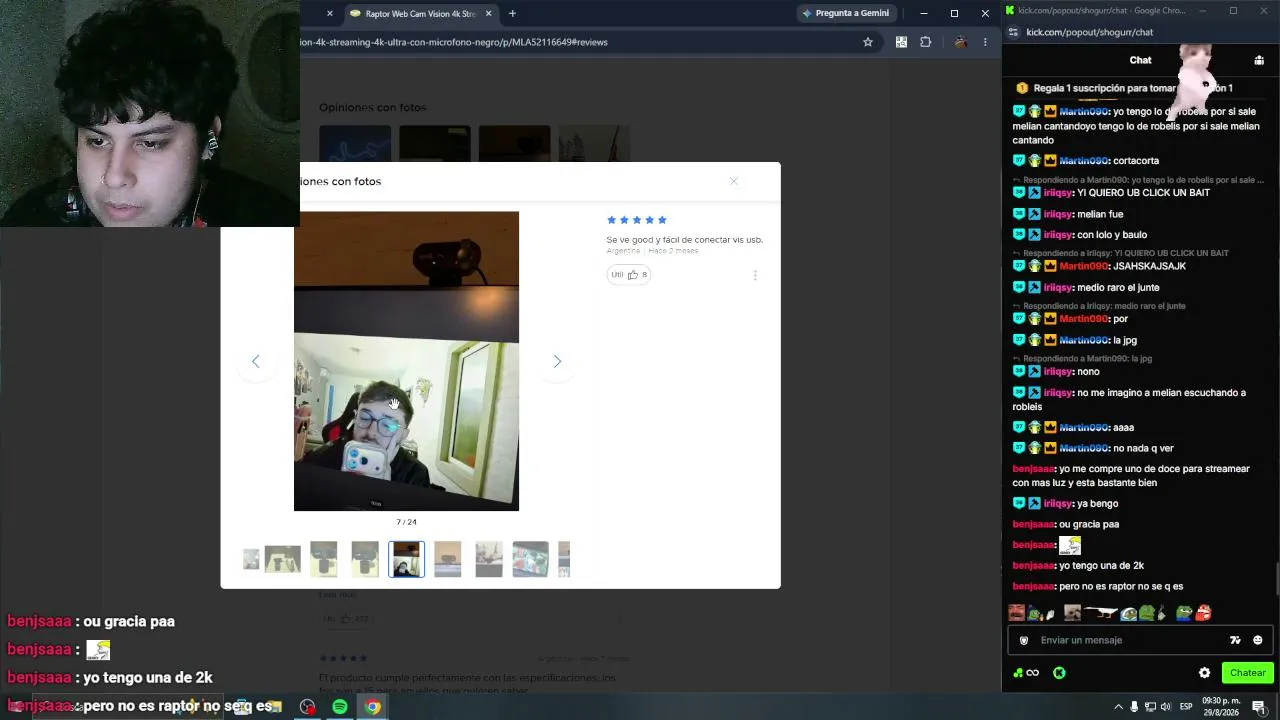Open the Chrome extensions puzzle menu

tap(925, 42)
